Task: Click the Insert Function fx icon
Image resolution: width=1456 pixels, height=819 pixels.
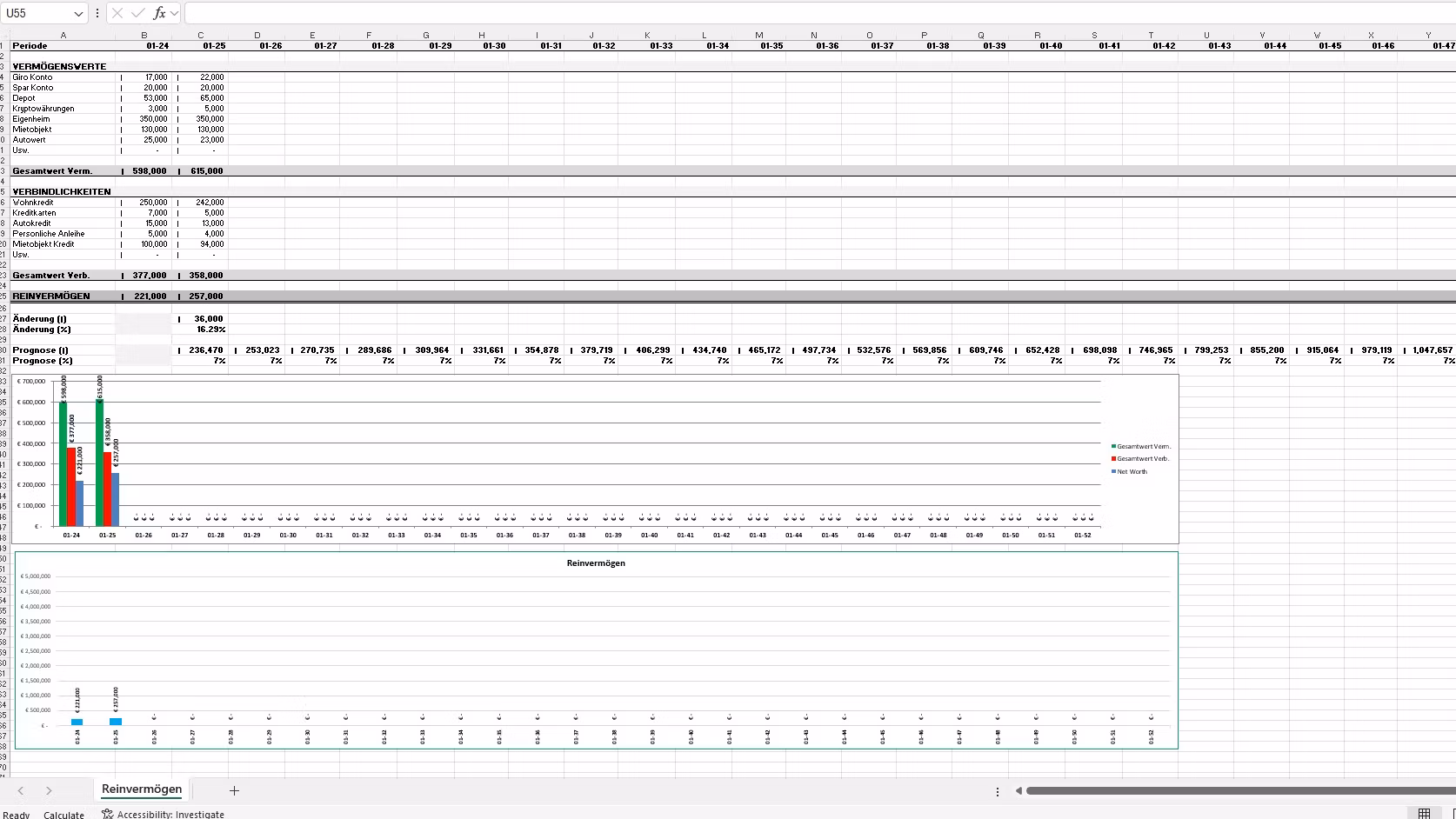Action: [x=159, y=13]
